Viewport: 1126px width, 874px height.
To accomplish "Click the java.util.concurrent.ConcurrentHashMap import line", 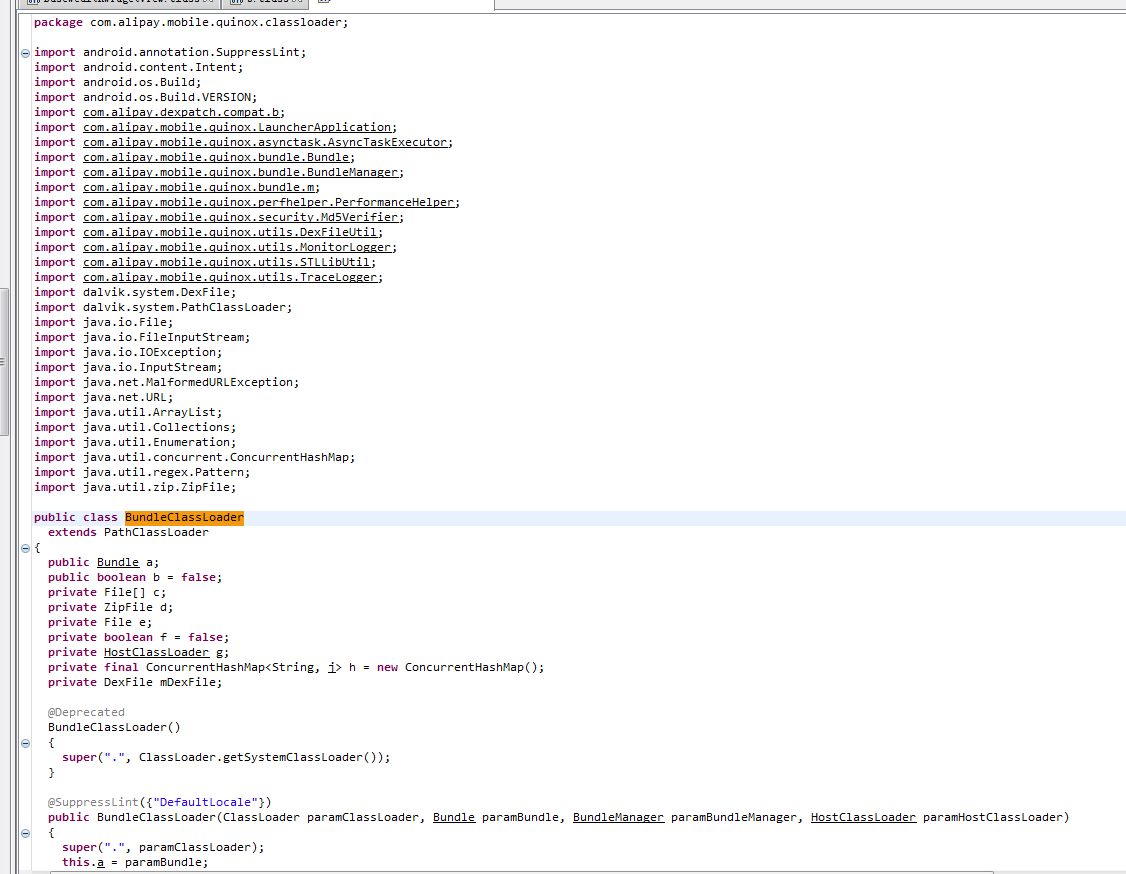I will coord(195,457).
